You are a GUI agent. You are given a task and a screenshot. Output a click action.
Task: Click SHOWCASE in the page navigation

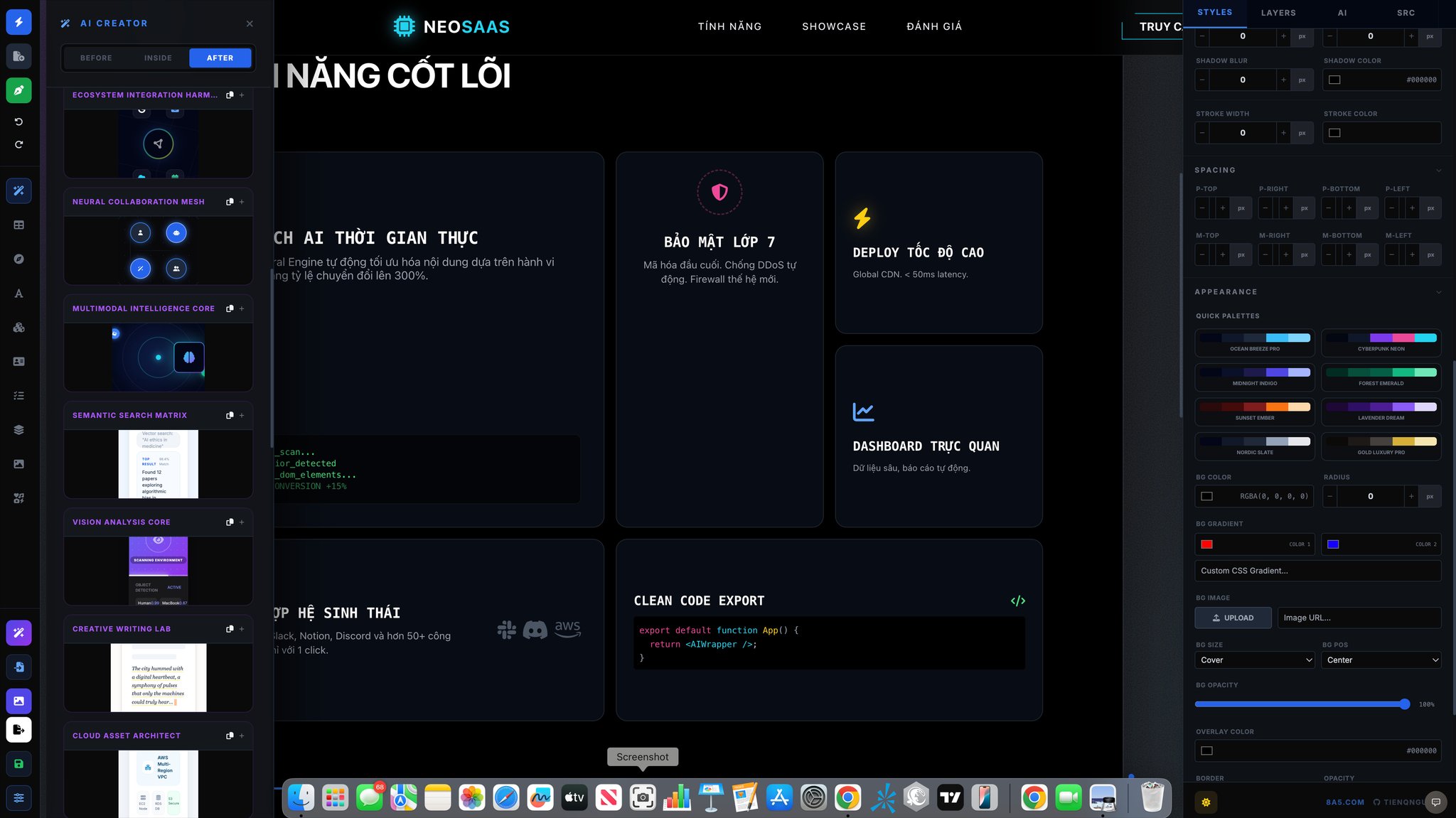pyautogui.click(x=834, y=26)
